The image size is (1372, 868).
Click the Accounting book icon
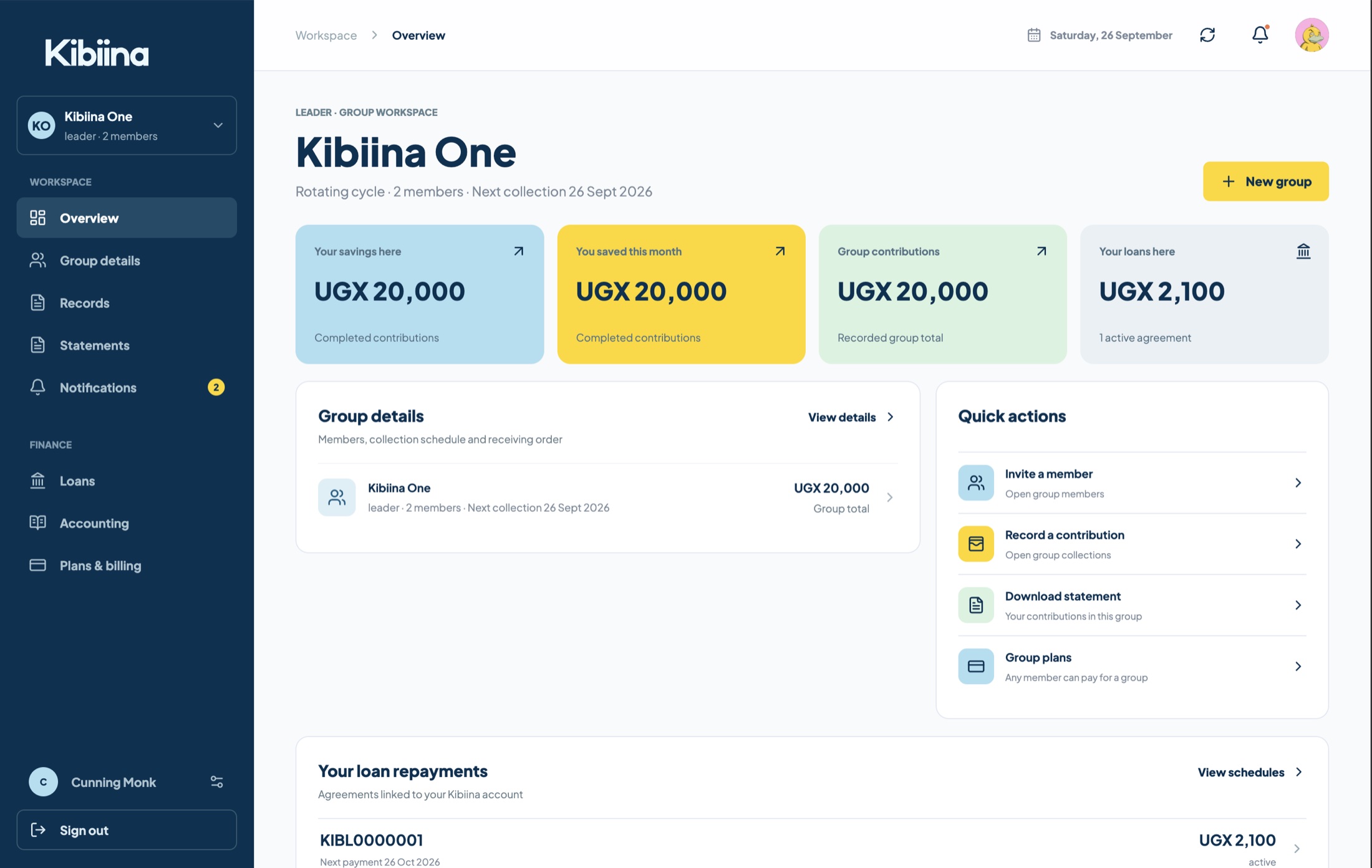[x=37, y=523]
